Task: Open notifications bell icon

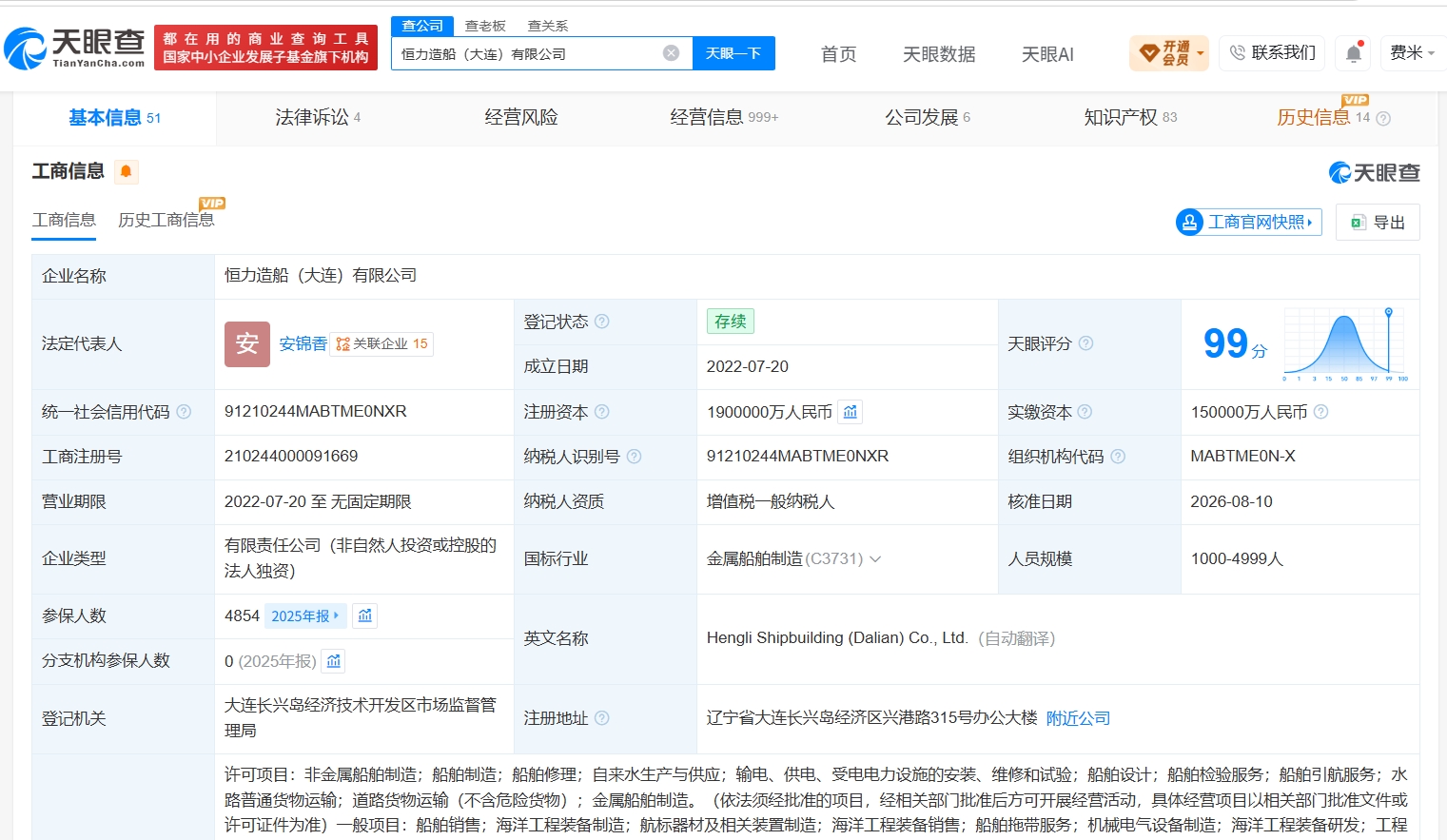Action: [x=1354, y=53]
